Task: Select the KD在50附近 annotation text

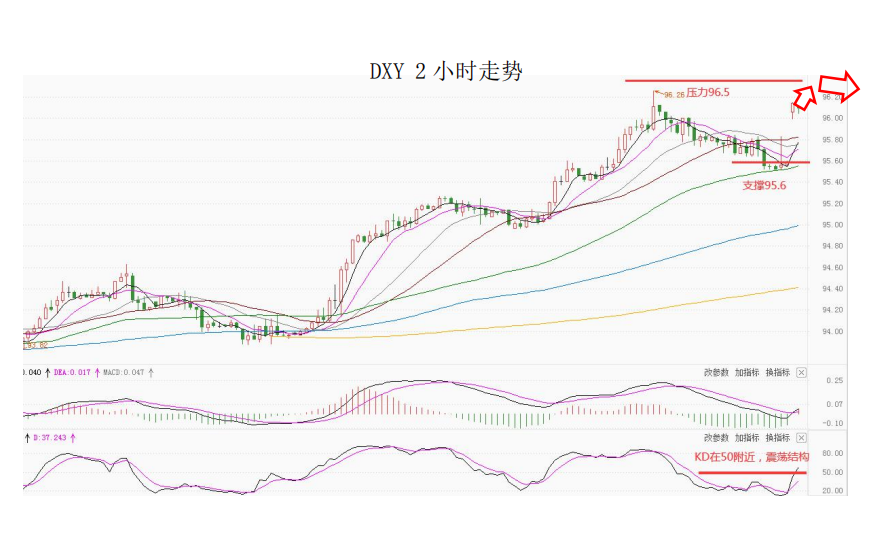Action: tap(749, 457)
